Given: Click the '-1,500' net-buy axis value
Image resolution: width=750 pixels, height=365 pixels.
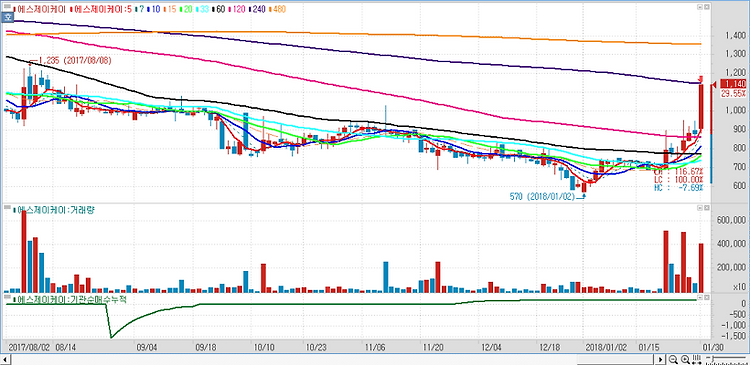Looking at the screenshot, I should click(735, 335).
